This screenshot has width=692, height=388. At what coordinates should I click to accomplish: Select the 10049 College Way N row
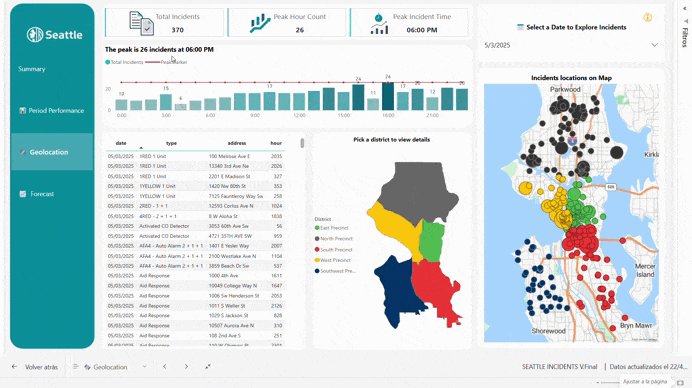click(x=195, y=286)
